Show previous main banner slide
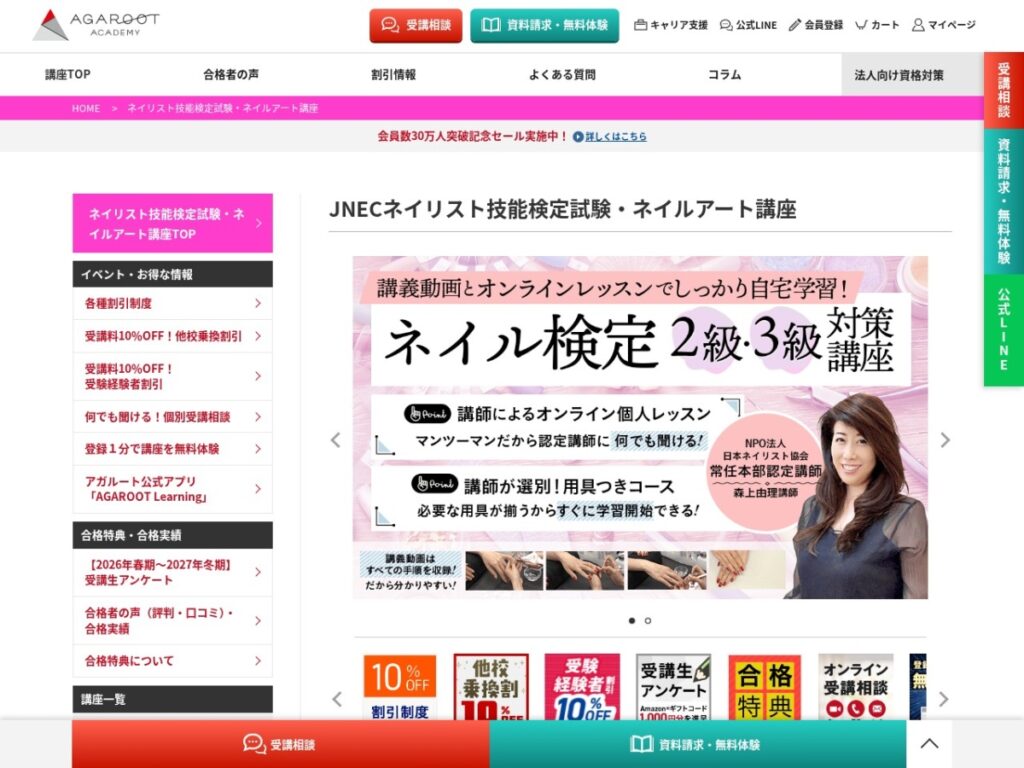The width and height of the screenshot is (1024, 768). [336, 440]
